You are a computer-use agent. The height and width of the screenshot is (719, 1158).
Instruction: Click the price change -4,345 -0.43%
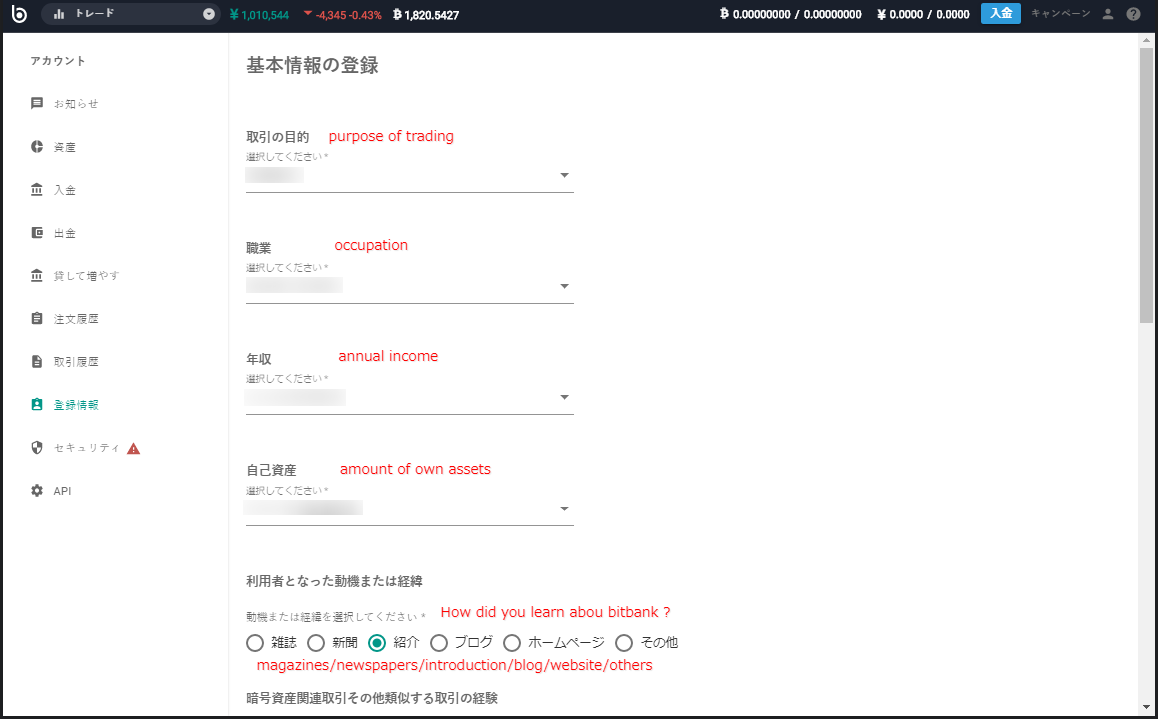point(343,15)
